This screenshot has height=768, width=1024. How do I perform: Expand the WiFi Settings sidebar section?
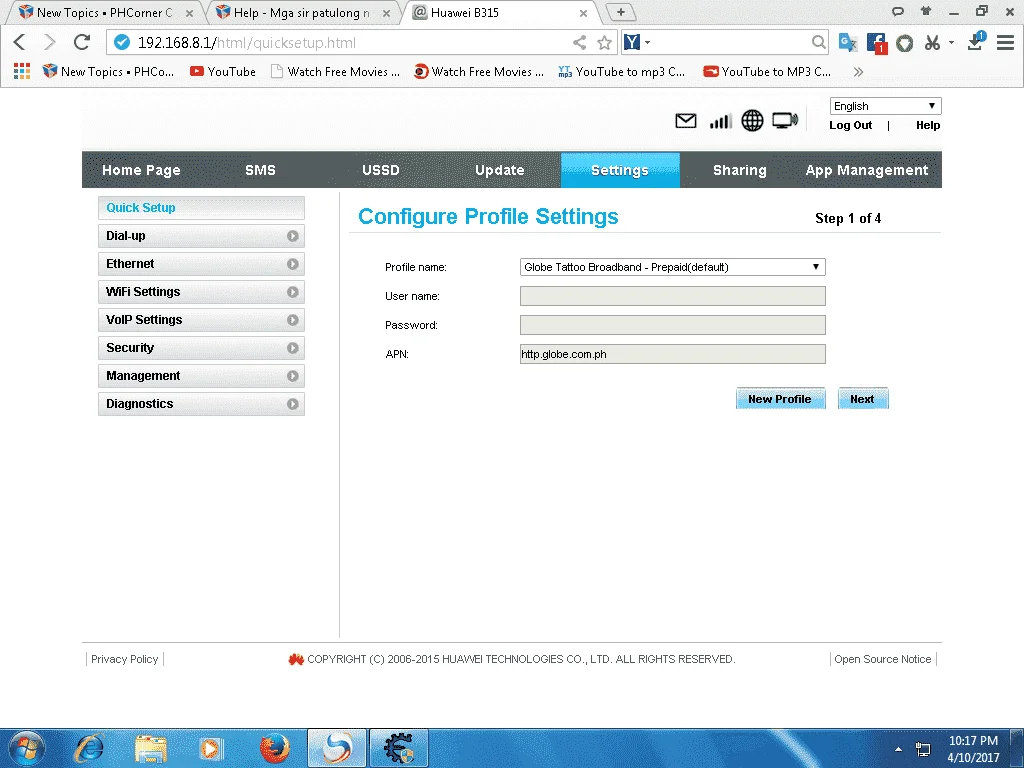pos(201,292)
